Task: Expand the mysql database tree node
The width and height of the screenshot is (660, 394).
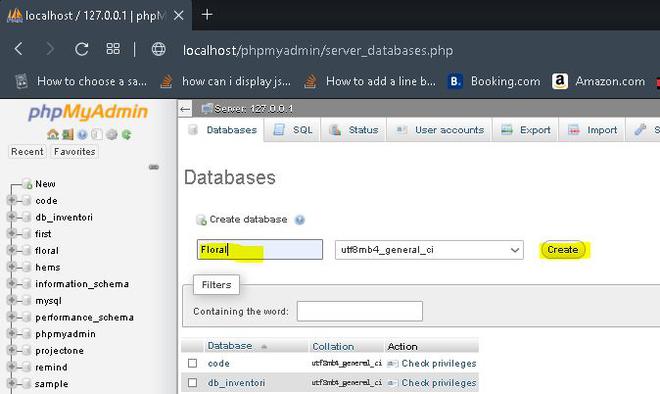Action: (12, 300)
